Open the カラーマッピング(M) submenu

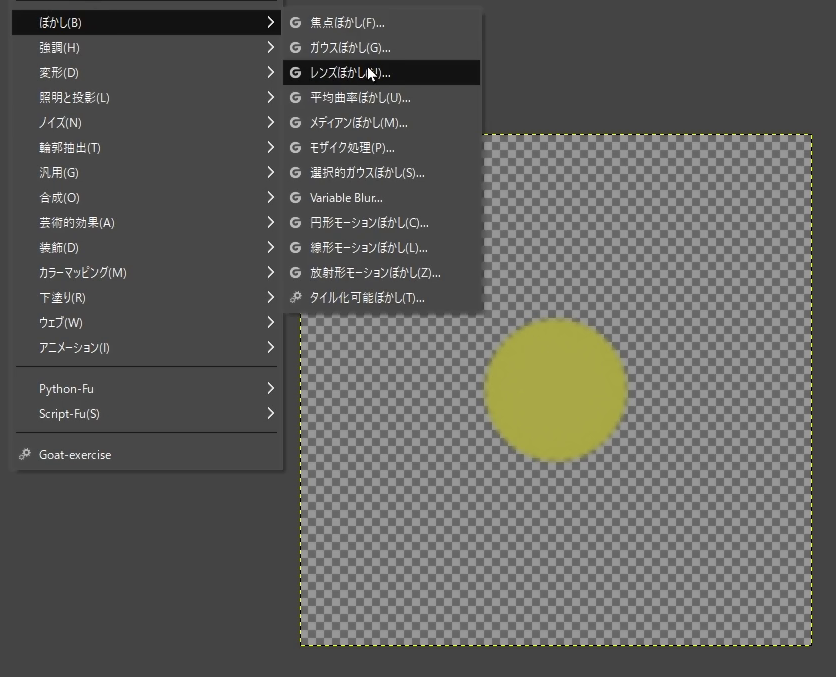(x=147, y=273)
